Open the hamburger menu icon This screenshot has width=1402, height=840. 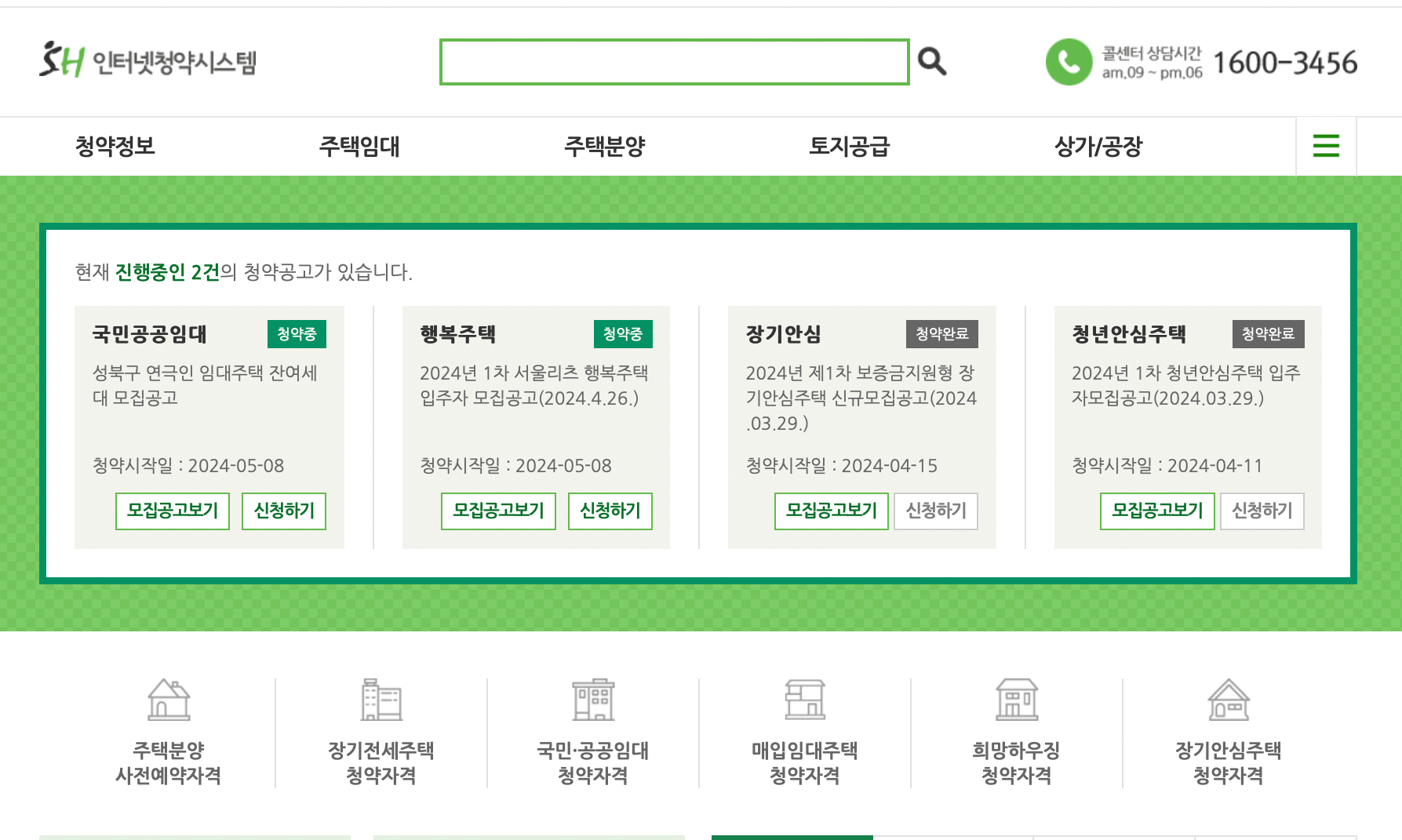pos(1326,146)
